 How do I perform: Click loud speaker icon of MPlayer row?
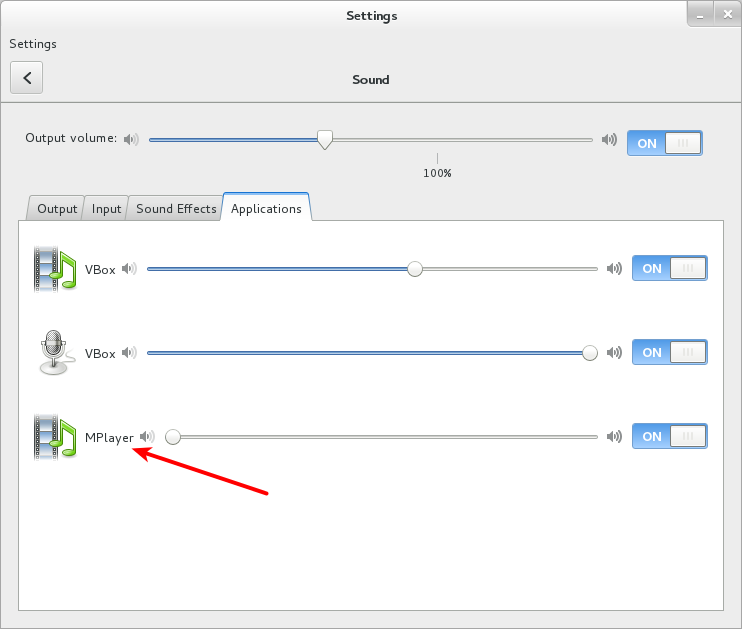coord(614,436)
